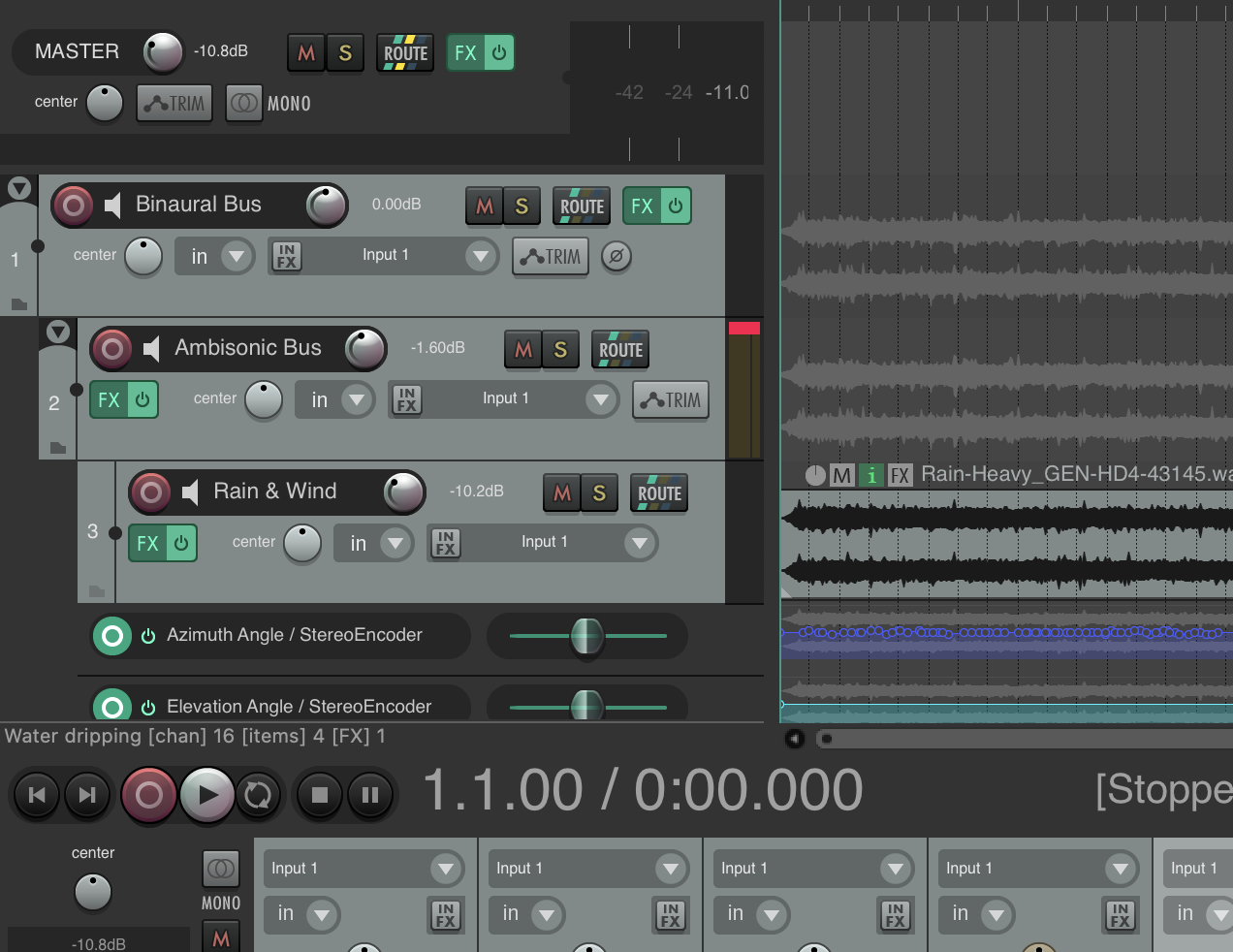The height and width of the screenshot is (952, 1233).
Task: Arm Elevation Angle envelope
Action: (111, 707)
